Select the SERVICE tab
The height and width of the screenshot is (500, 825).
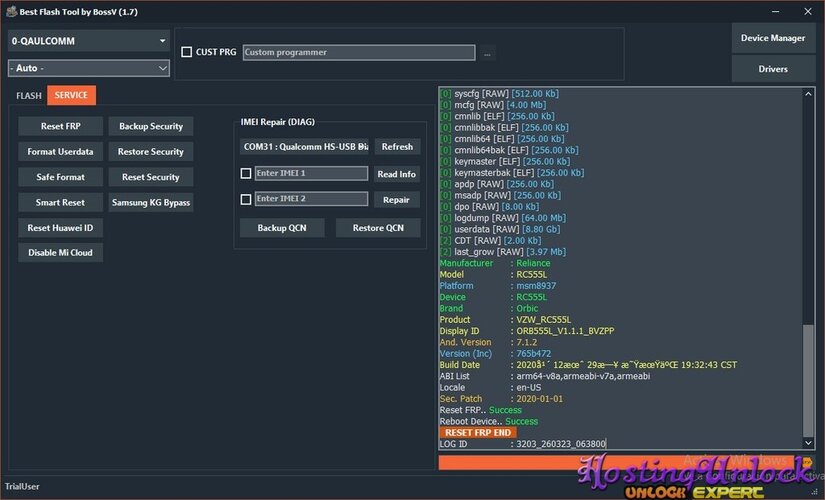click(70, 96)
